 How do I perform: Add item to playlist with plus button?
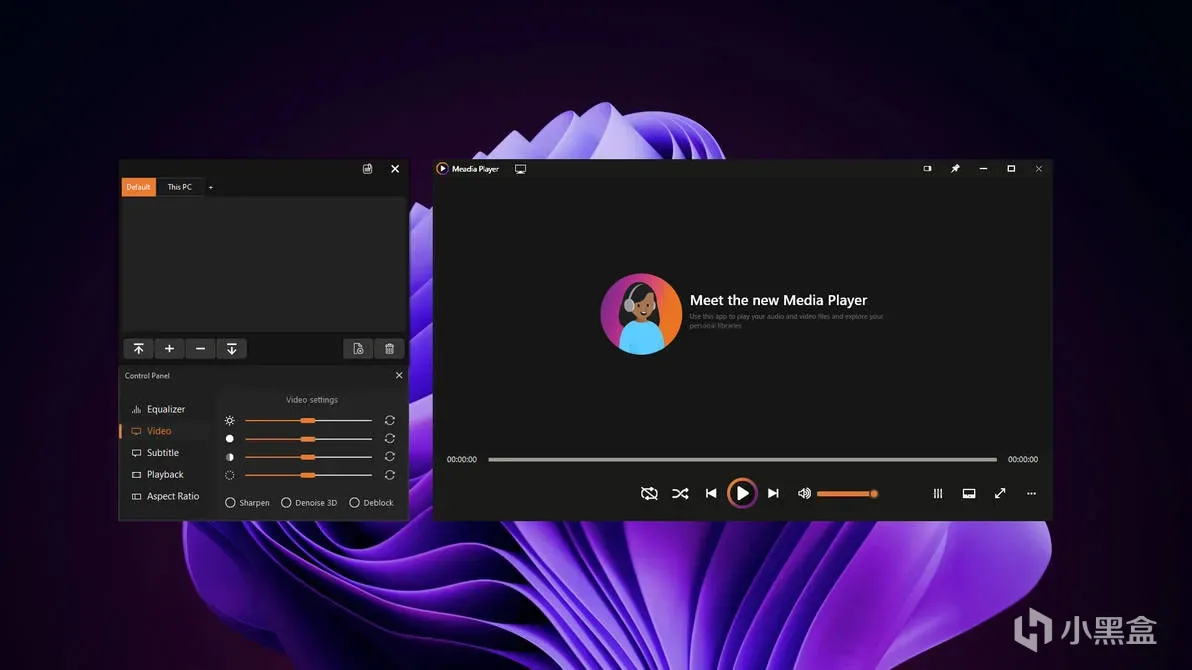[x=170, y=349]
